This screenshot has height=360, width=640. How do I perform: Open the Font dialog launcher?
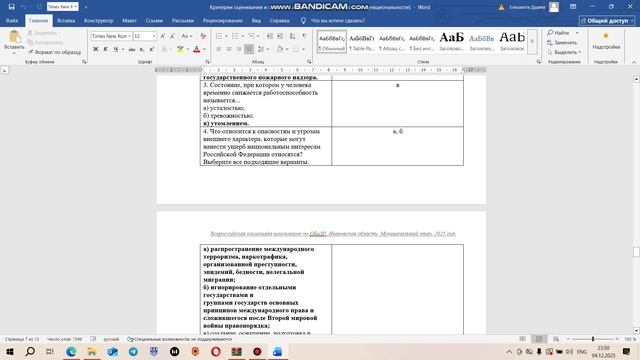[x=207, y=62]
